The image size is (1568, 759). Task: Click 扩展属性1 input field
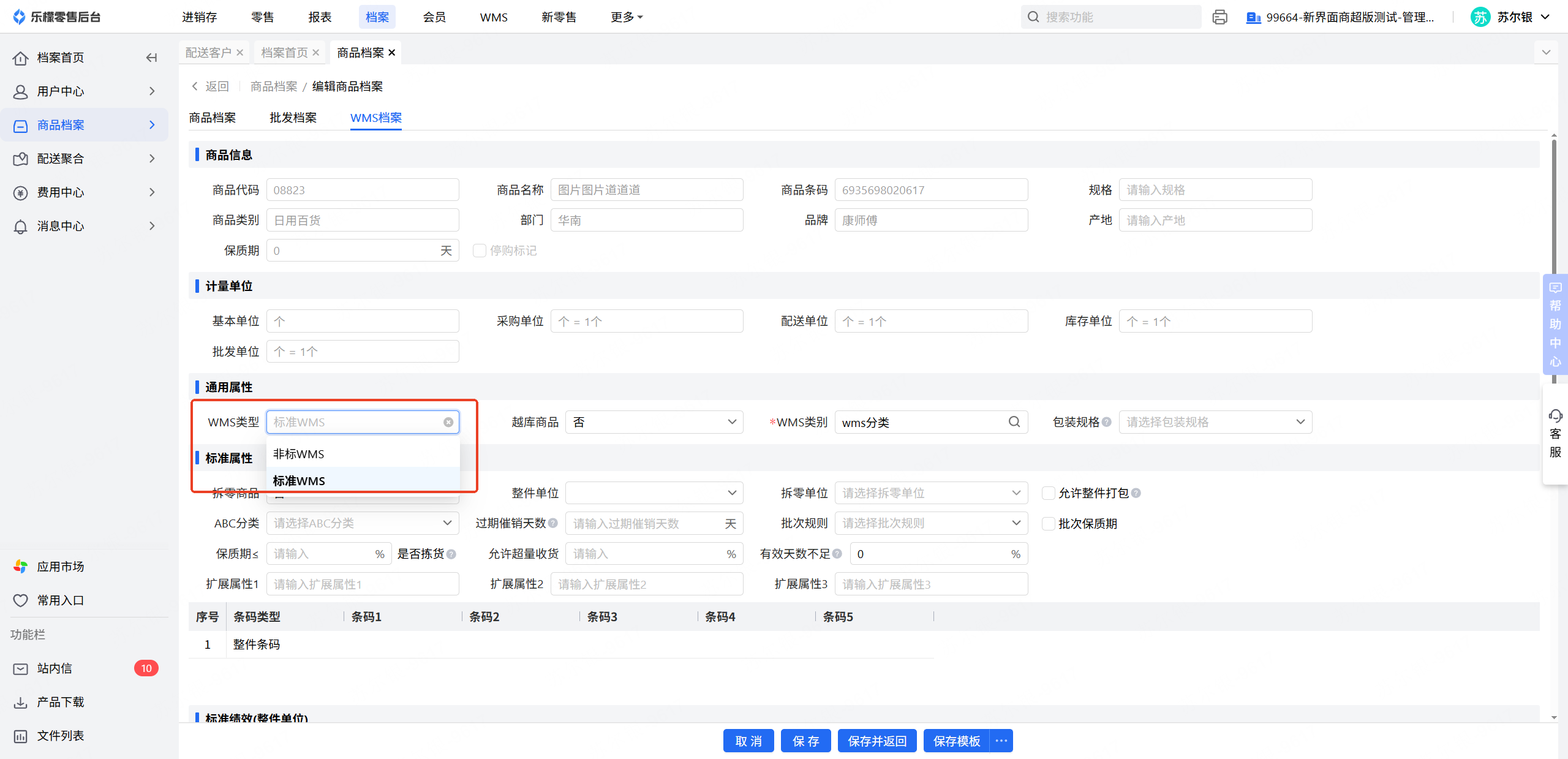363,584
